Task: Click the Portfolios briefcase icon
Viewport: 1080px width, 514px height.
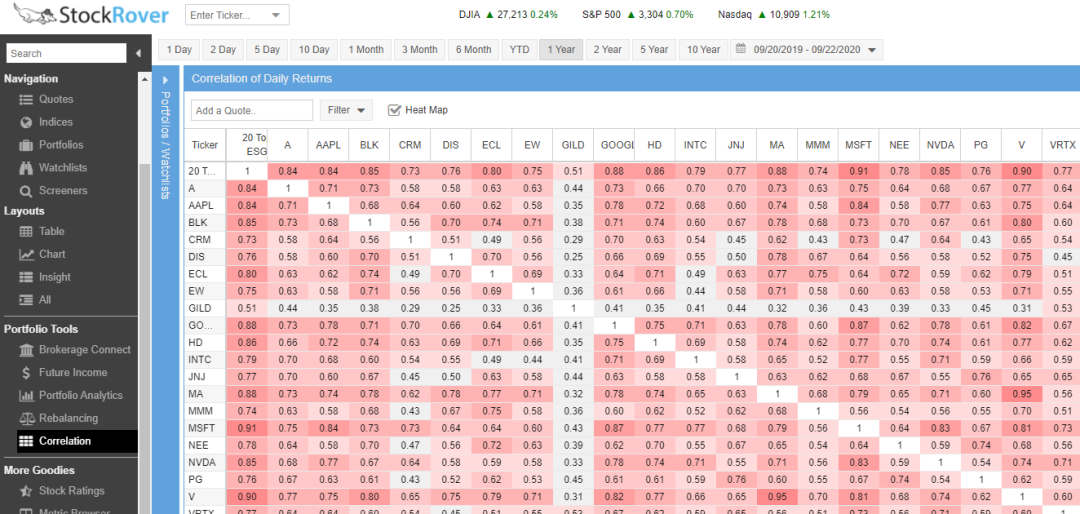Action: [x=27, y=145]
